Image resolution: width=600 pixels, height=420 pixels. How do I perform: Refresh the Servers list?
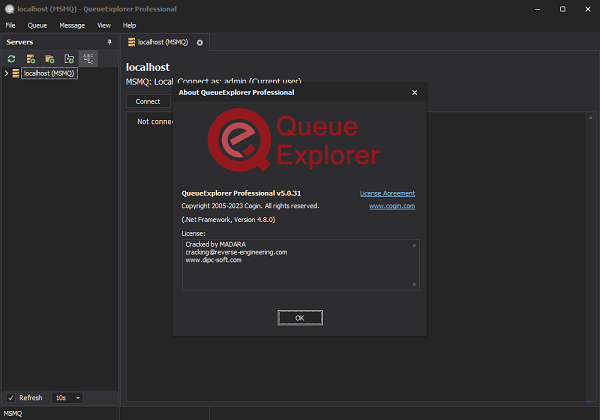(x=11, y=59)
